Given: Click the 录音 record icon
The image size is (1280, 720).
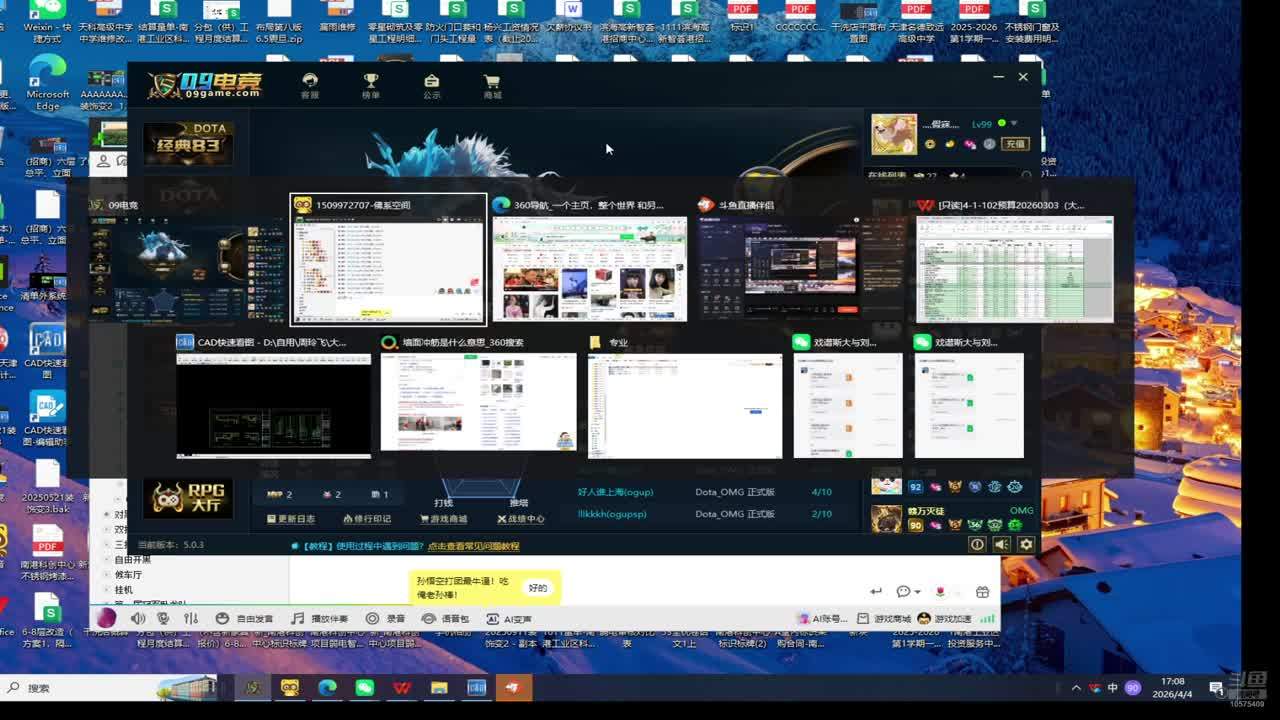Looking at the screenshot, I should coord(386,619).
